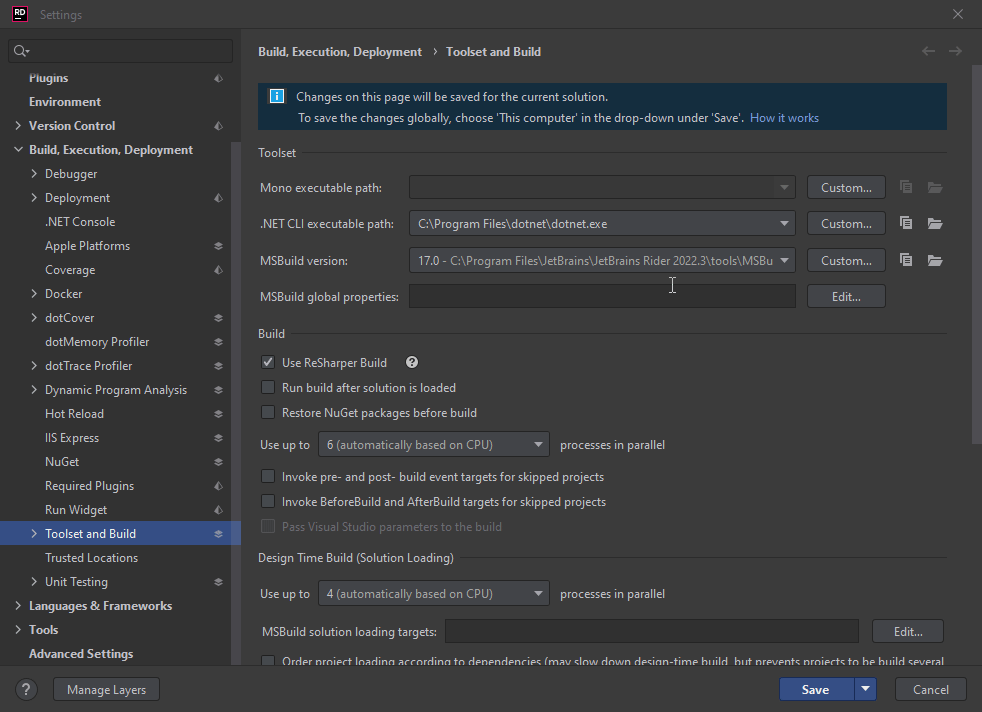
Task: Expand the Docker tree item
Action: coord(33,293)
